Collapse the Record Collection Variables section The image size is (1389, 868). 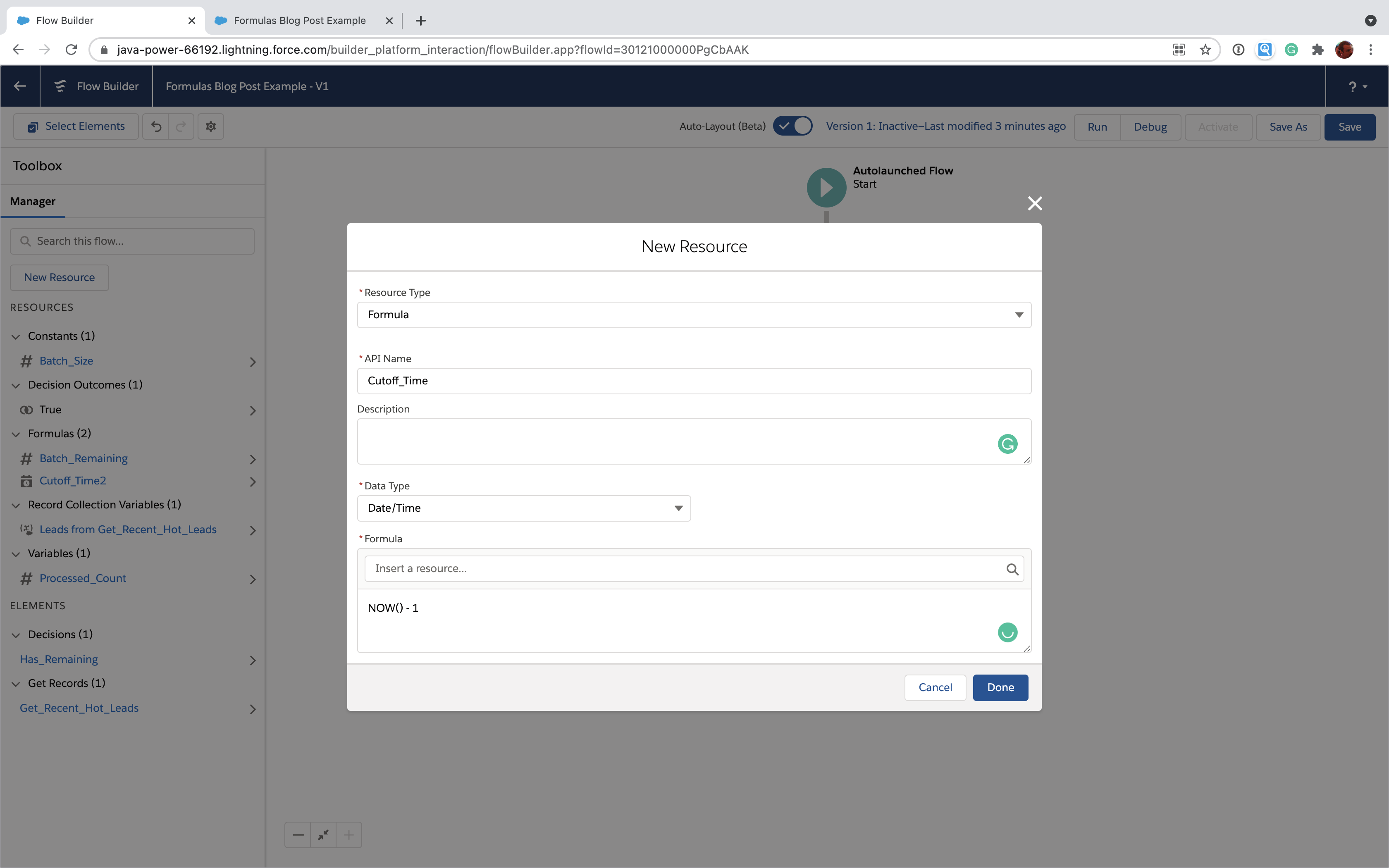15,505
